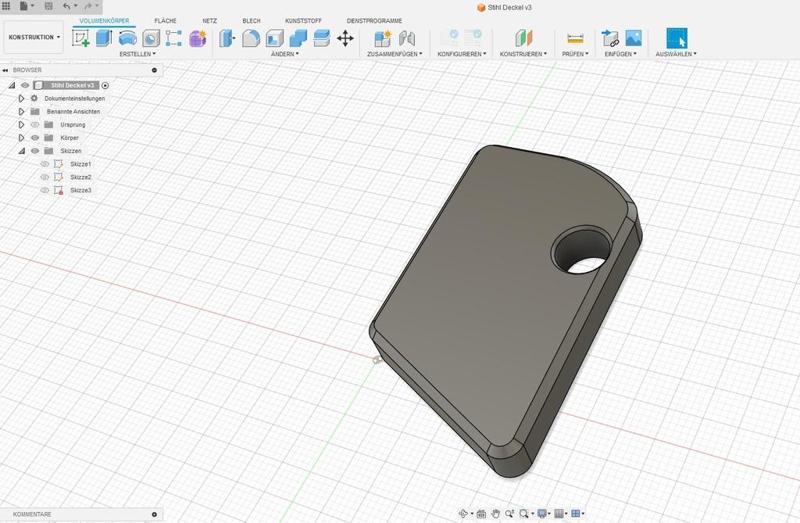Toggle the Ursprung folder visibility eye
Screen dimensions: 800x523
tap(34, 125)
